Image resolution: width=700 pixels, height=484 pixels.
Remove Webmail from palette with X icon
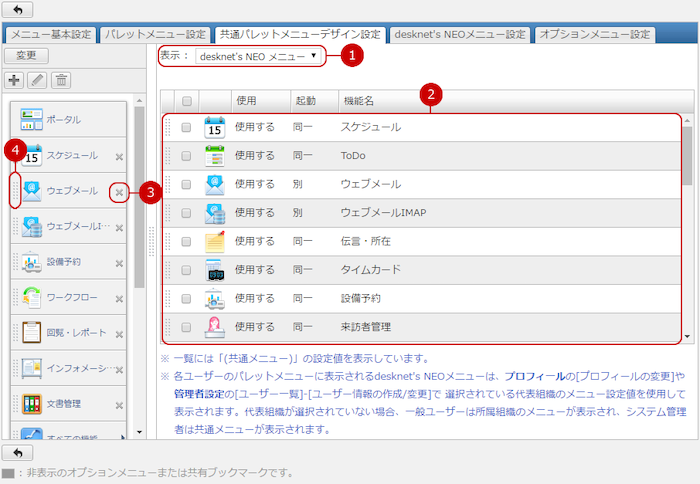click(119, 191)
